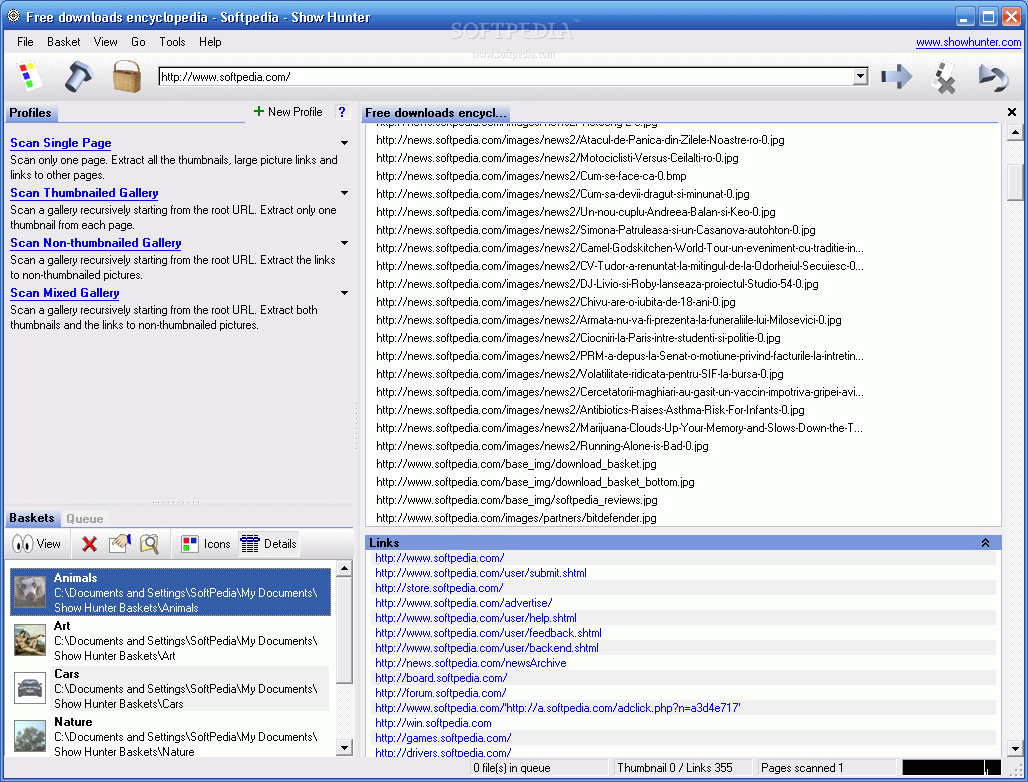Open the basket icon in toolbar
The width and height of the screenshot is (1028, 782).
point(127,77)
